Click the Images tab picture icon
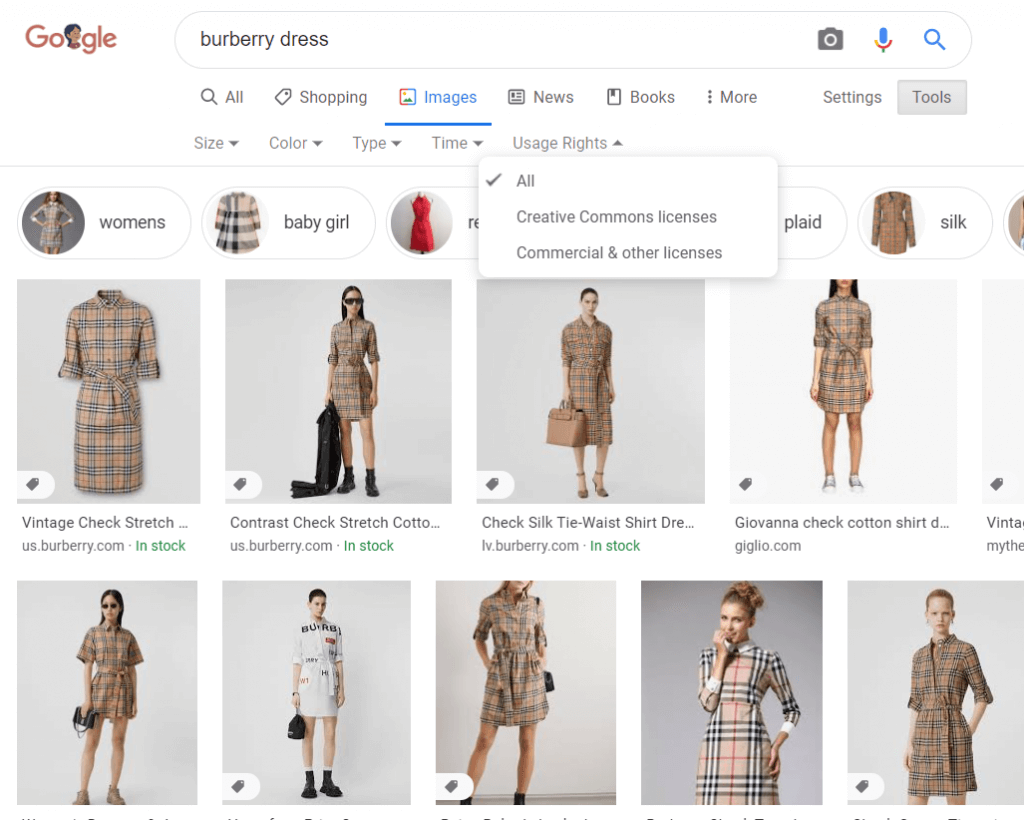 pos(408,97)
